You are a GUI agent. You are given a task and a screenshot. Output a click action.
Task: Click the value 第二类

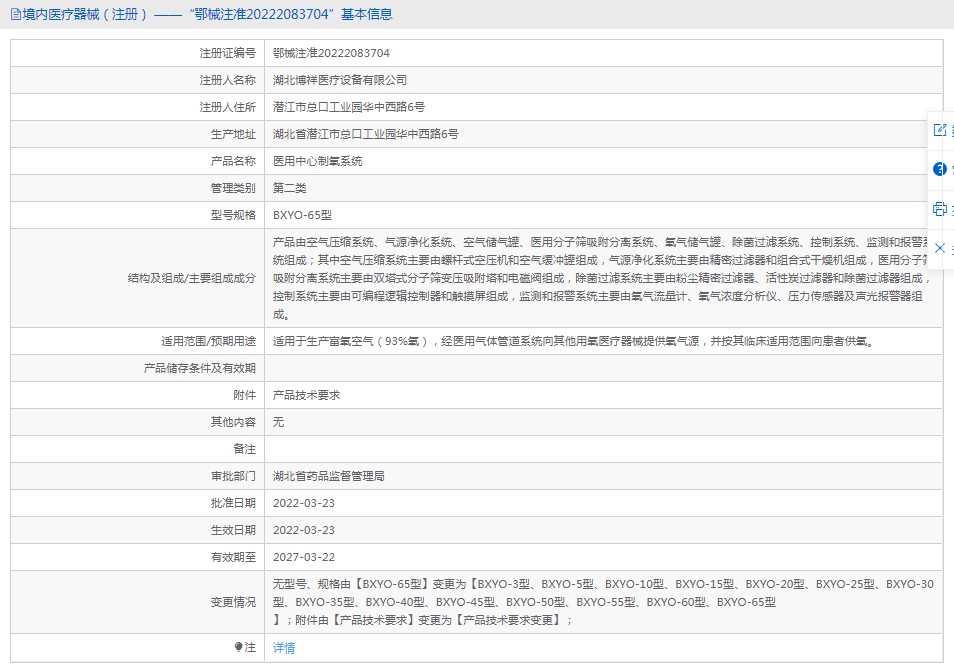tap(290, 188)
